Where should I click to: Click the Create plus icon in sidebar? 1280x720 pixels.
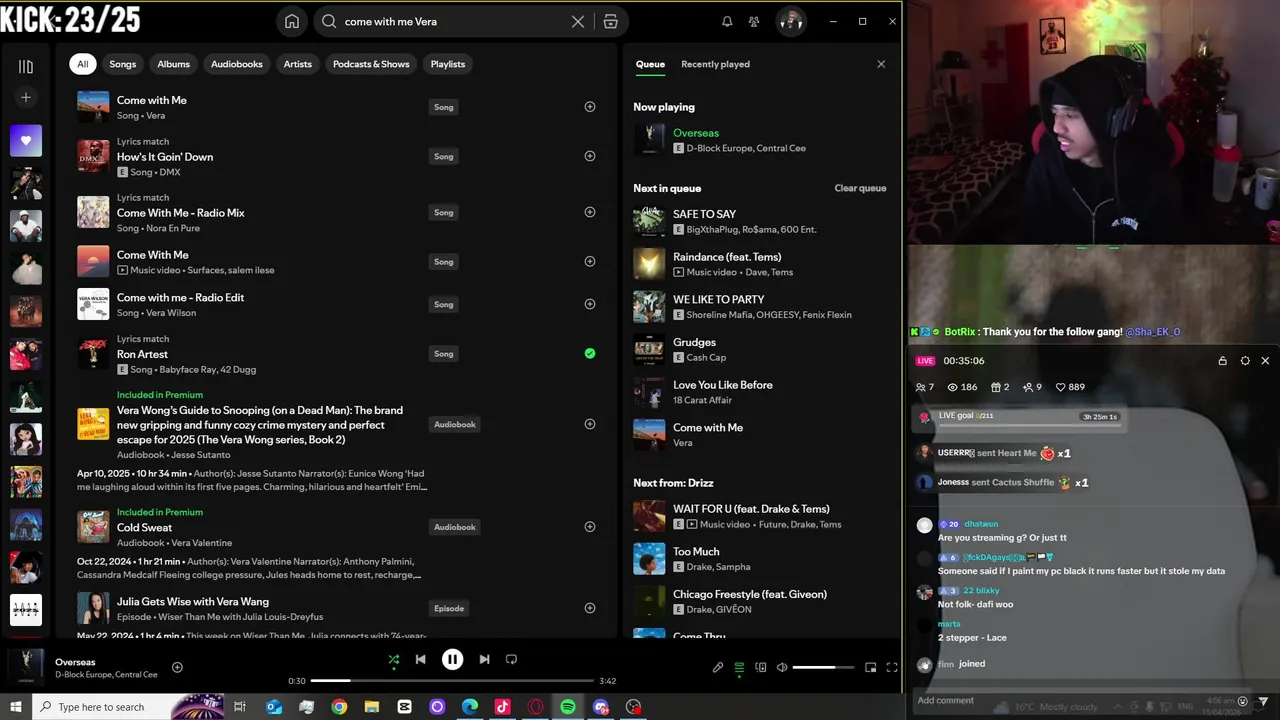[26, 97]
